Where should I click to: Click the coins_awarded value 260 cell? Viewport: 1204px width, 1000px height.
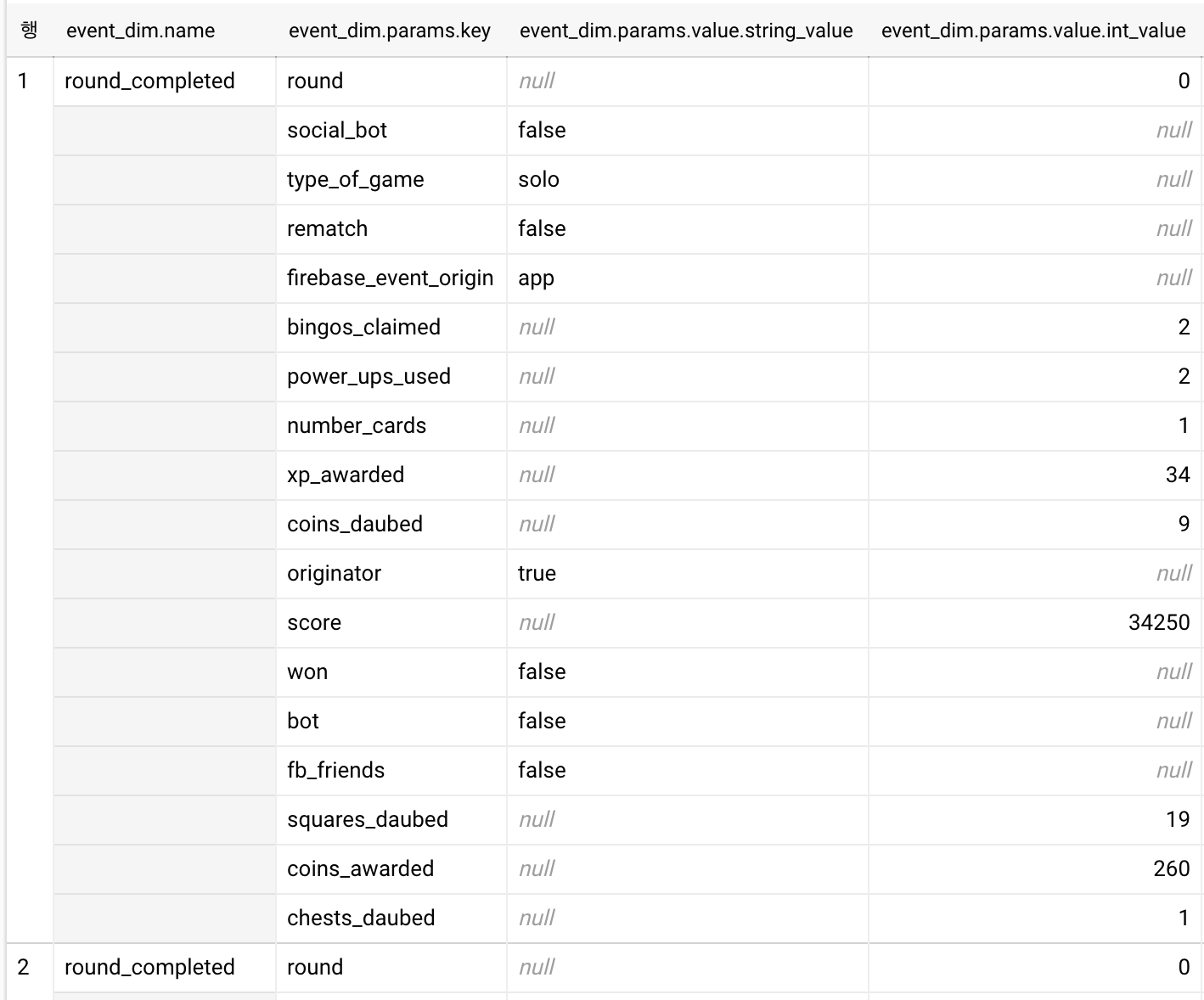click(1035, 869)
